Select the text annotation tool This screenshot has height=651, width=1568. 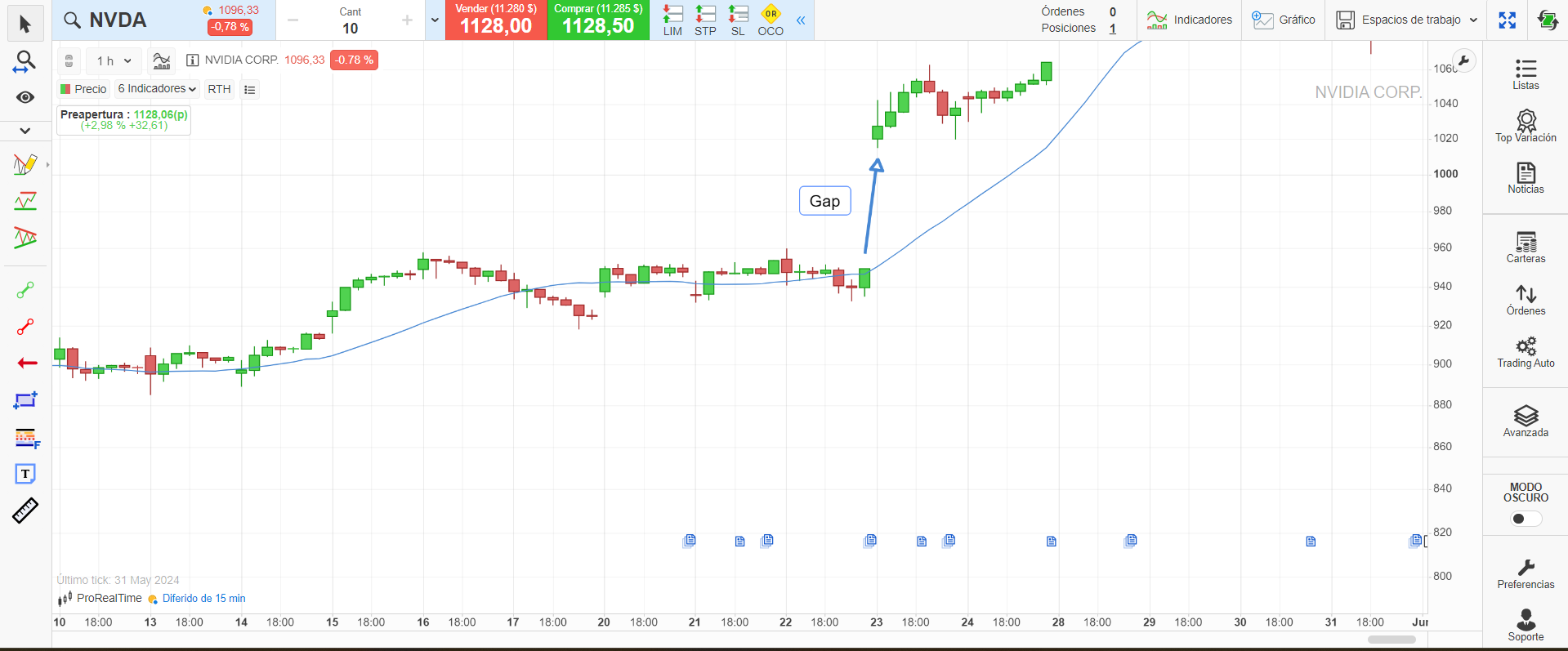coord(25,474)
